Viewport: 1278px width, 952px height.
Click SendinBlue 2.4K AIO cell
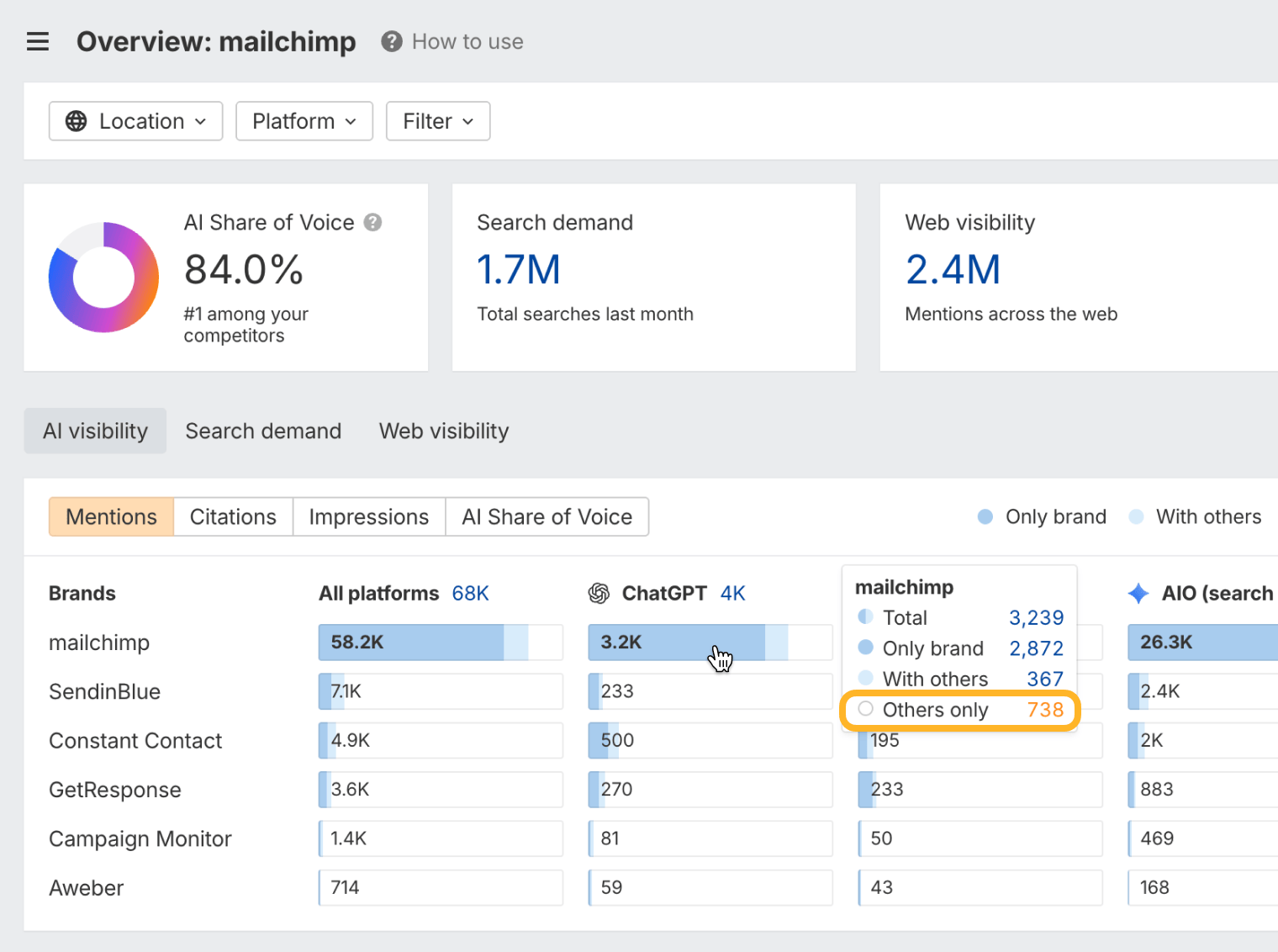coord(1202,691)
